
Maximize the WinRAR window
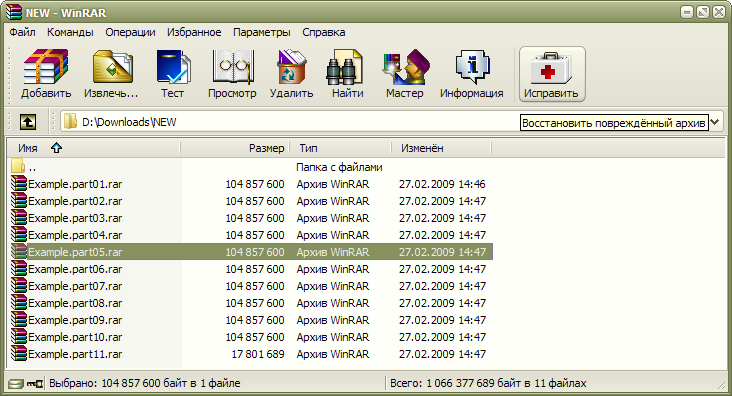tap(703, 12)
